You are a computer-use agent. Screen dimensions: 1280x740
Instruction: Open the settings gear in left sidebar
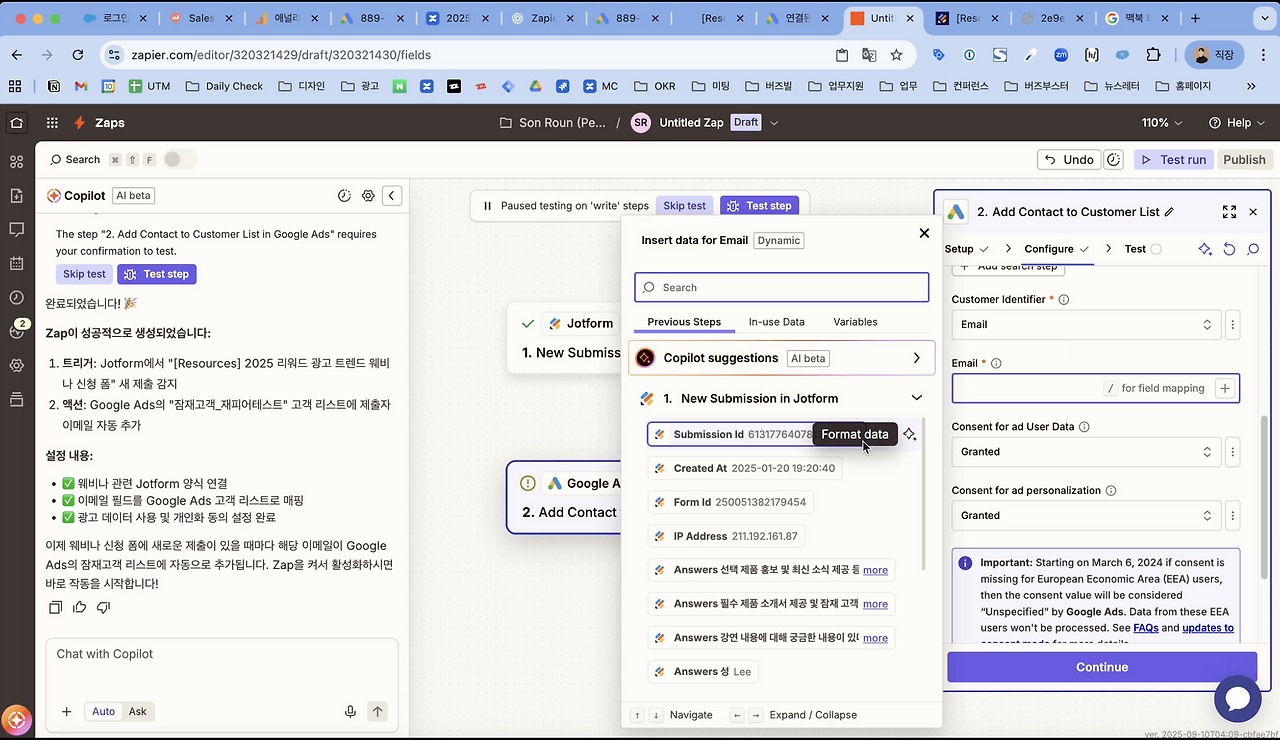(x=16, y=366)
